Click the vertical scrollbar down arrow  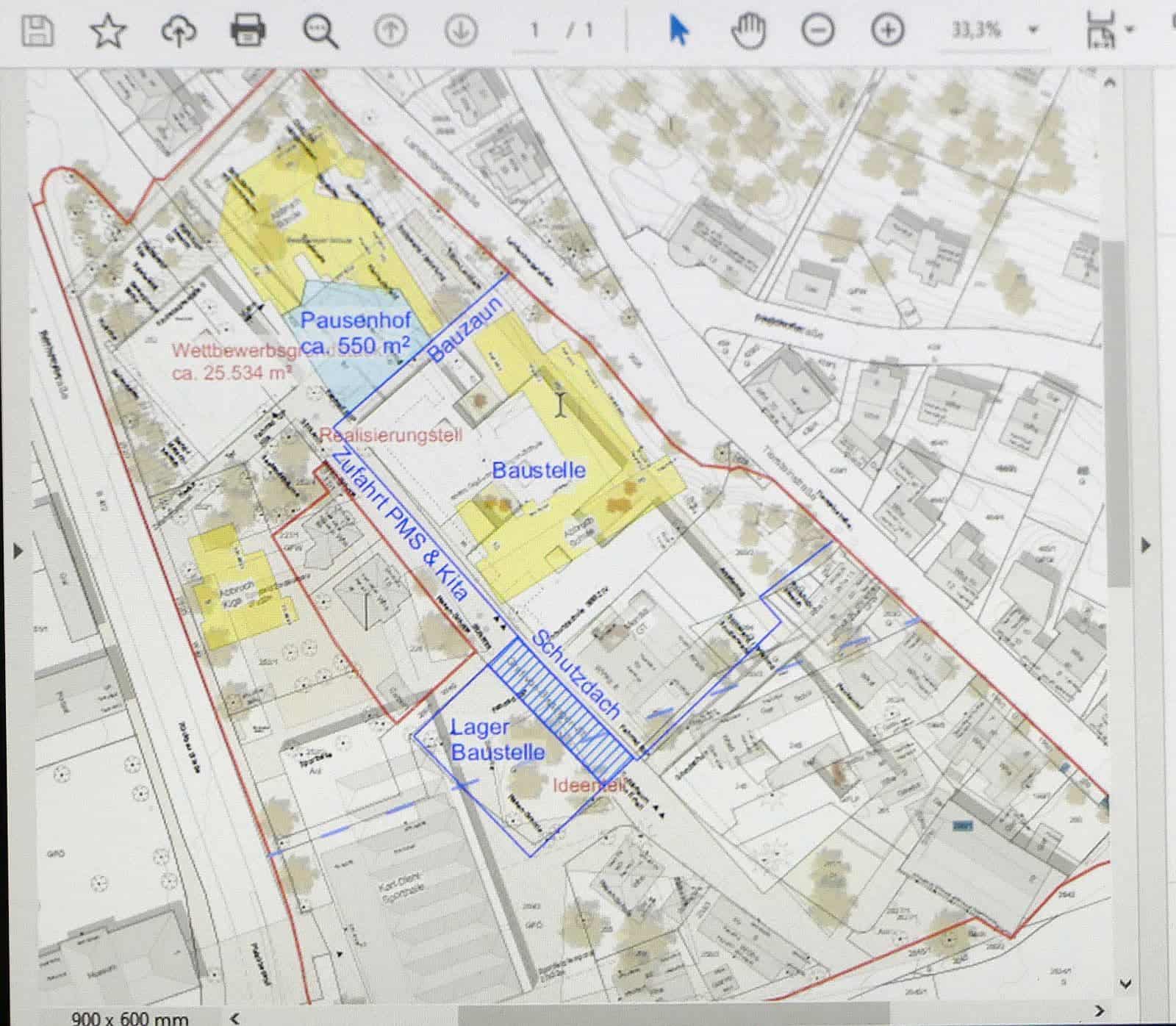(1125, 983)
